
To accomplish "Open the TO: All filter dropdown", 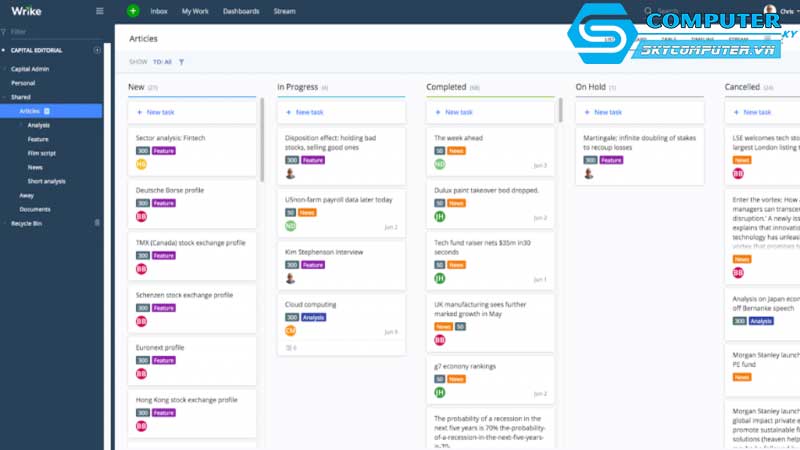I will tap(162, 62).
